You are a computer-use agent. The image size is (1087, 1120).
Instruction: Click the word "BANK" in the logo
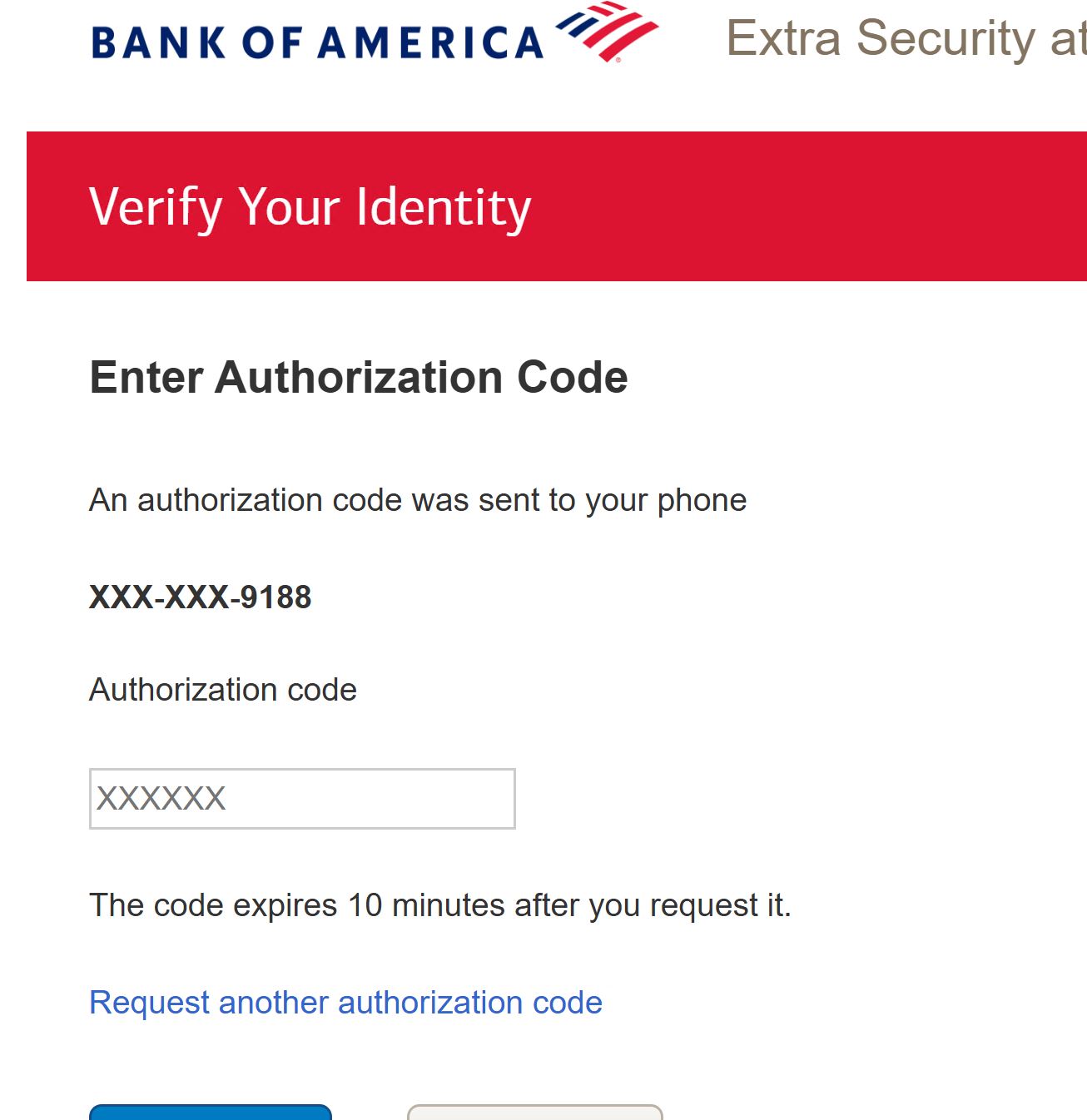click(x=158, y=43)
